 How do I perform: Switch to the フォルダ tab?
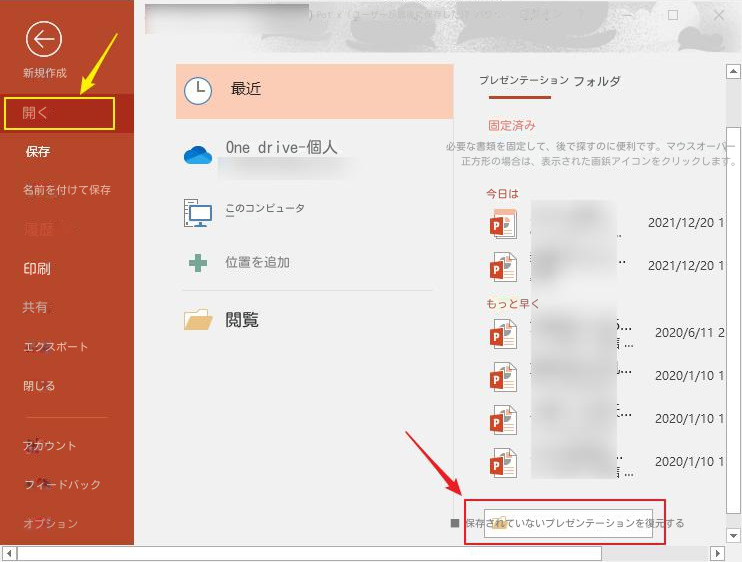[x=597, y=81]
